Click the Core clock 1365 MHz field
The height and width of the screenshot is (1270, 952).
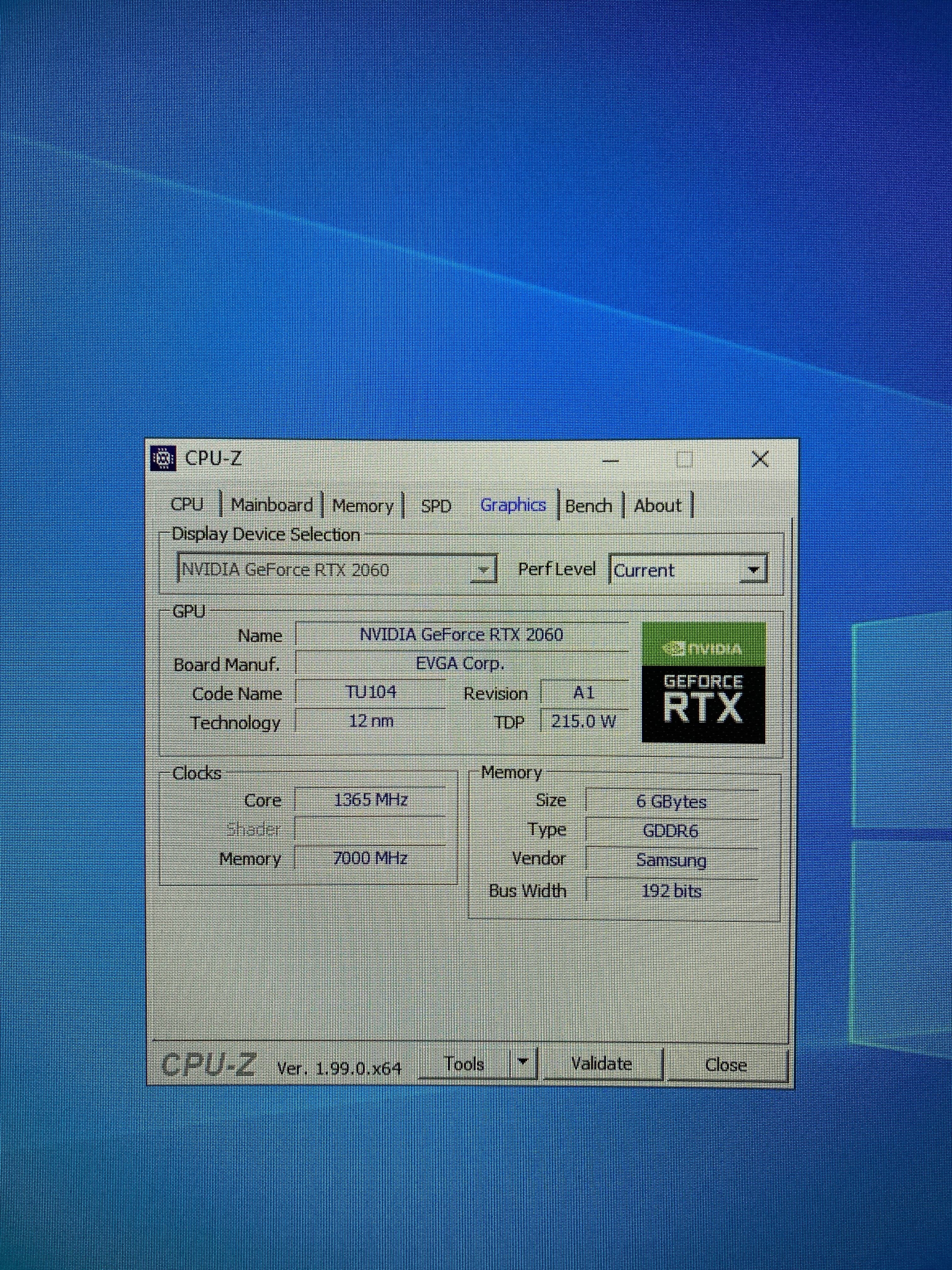371,800
